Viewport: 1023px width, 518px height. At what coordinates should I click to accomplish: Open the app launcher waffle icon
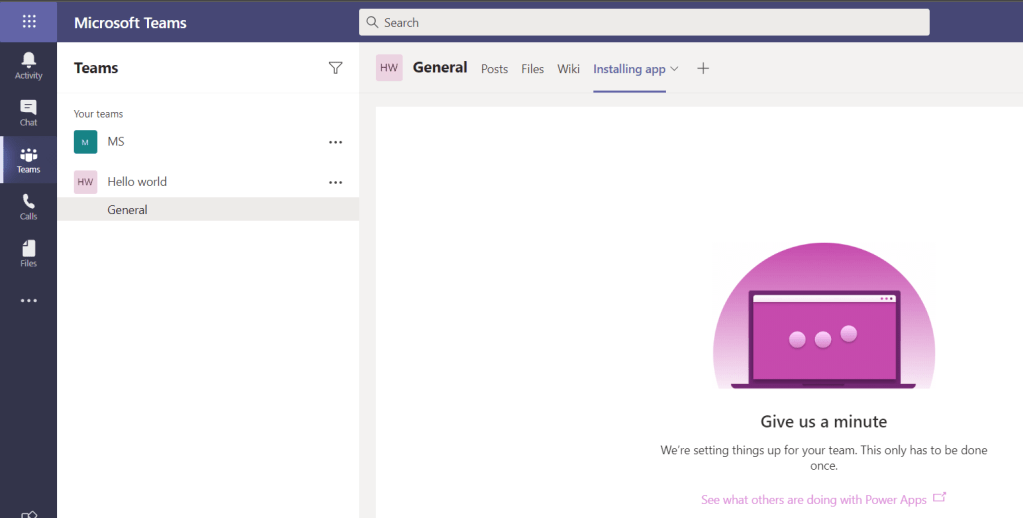coord(29,21)
